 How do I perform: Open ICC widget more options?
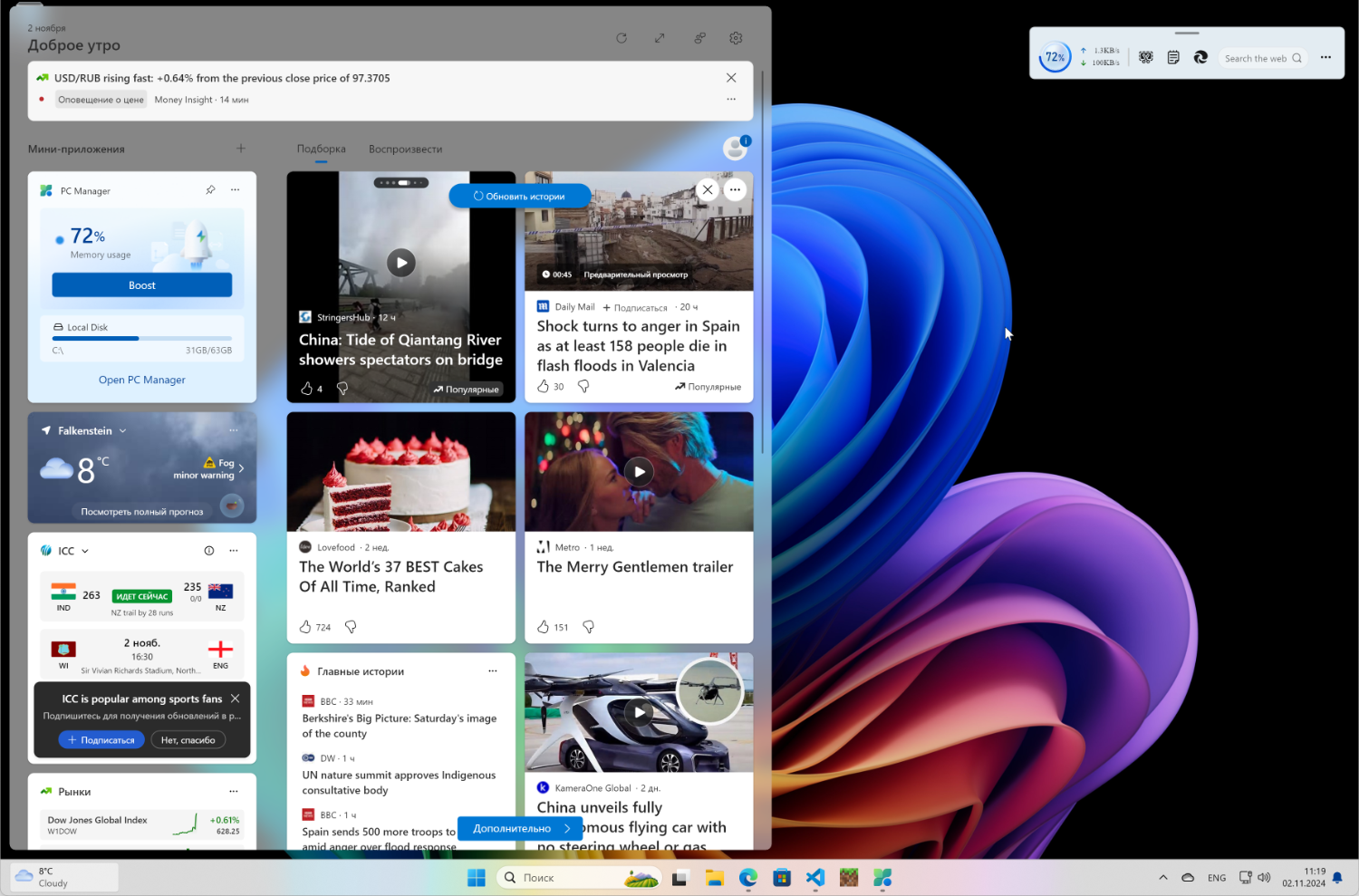click(234, 551)
